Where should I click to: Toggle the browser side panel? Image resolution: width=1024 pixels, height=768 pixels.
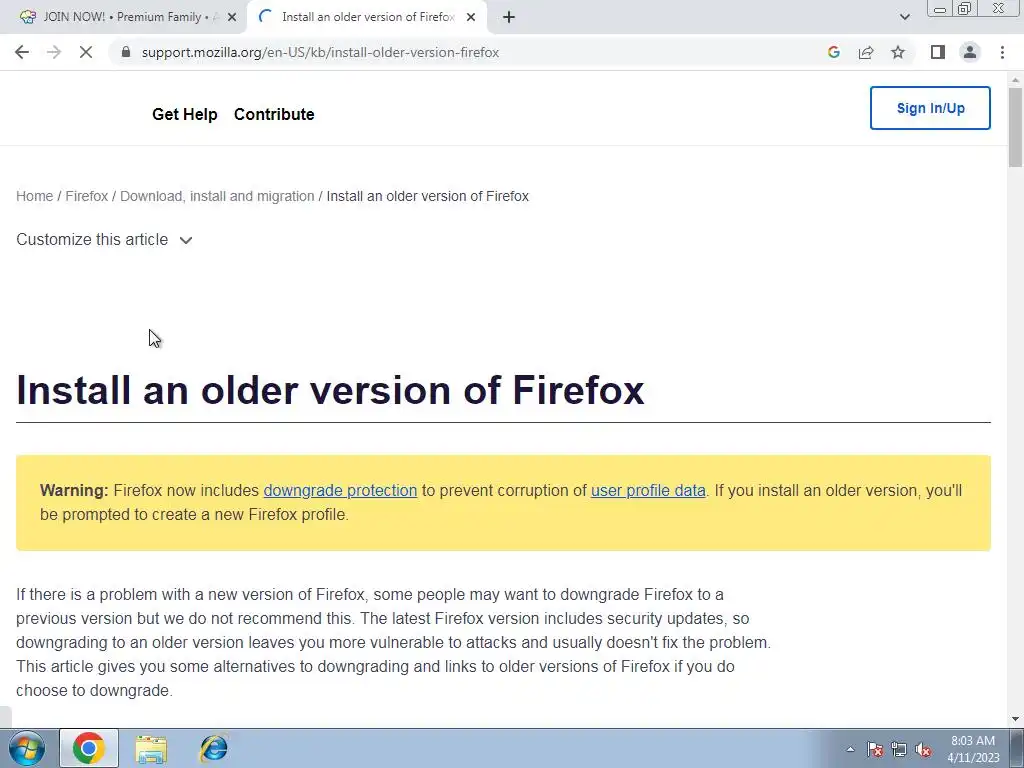[938, 52]
